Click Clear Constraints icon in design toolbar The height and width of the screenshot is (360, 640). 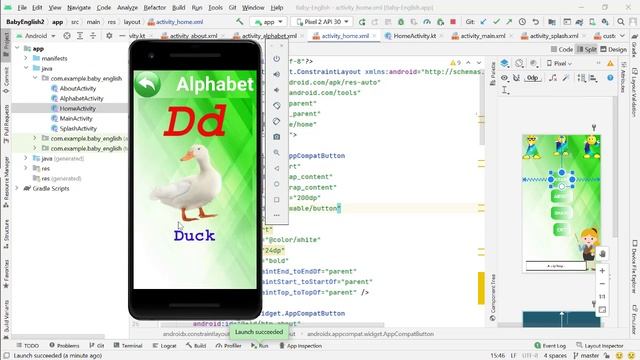pos(553,78)
